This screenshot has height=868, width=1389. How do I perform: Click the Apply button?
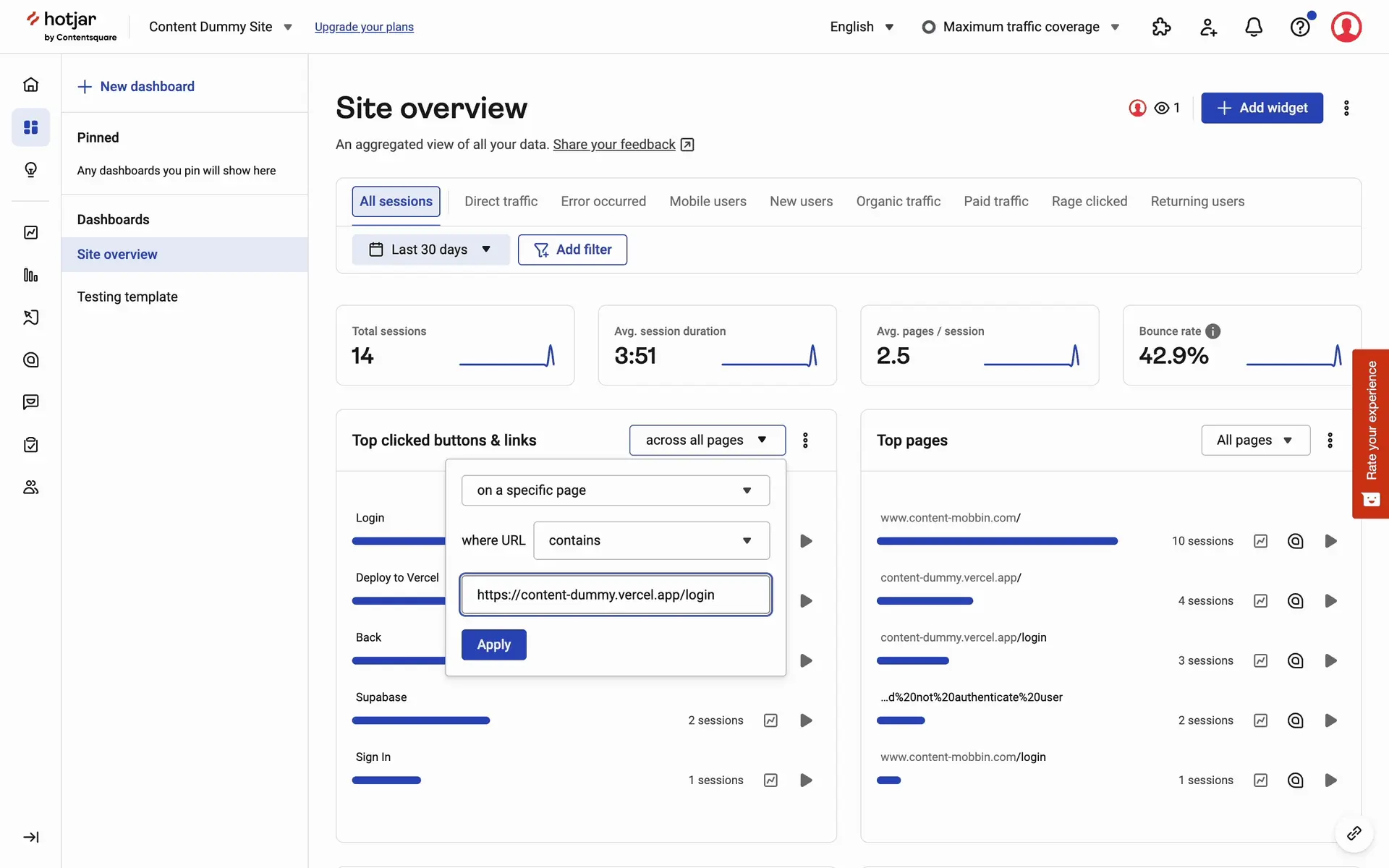pyautogui.click(x=493, y=644)
